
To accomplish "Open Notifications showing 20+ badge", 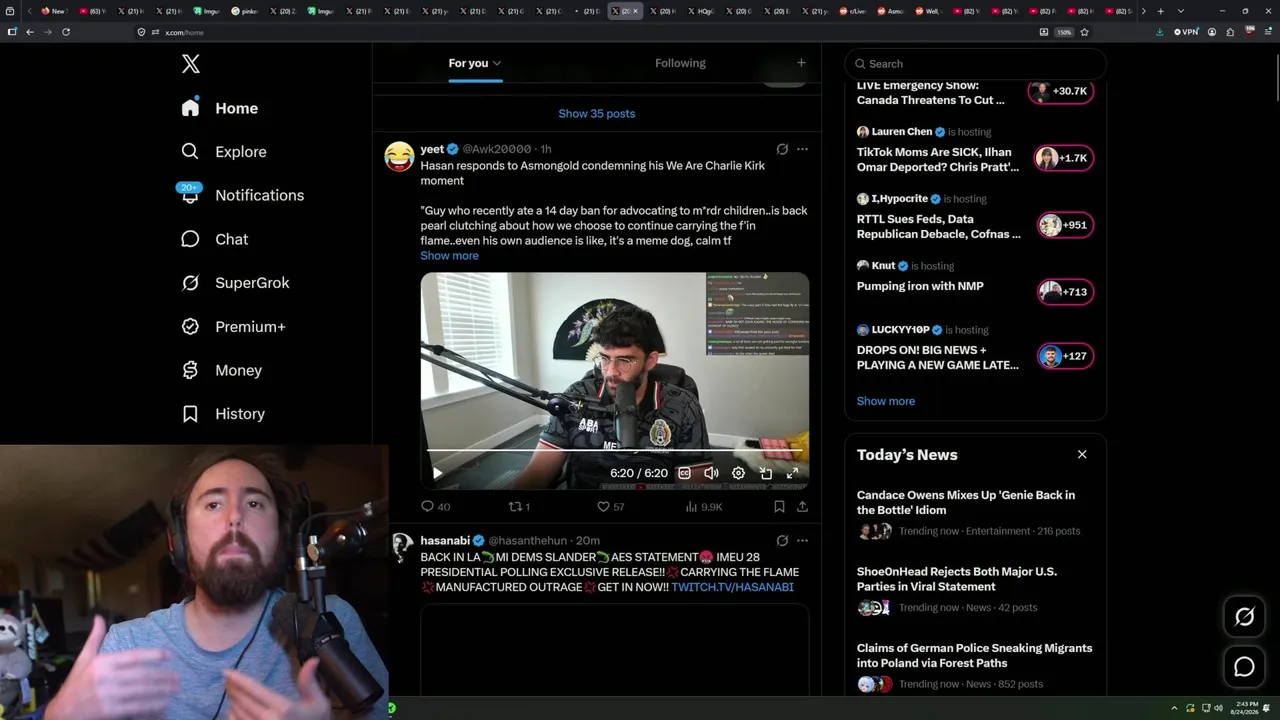I will (x=241, y=195).
